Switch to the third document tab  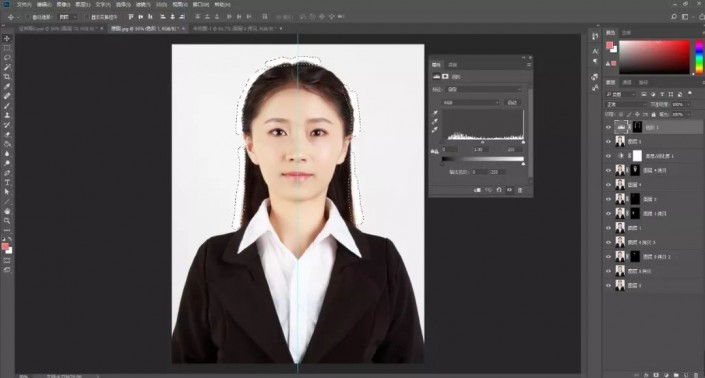tap(234, 28)
